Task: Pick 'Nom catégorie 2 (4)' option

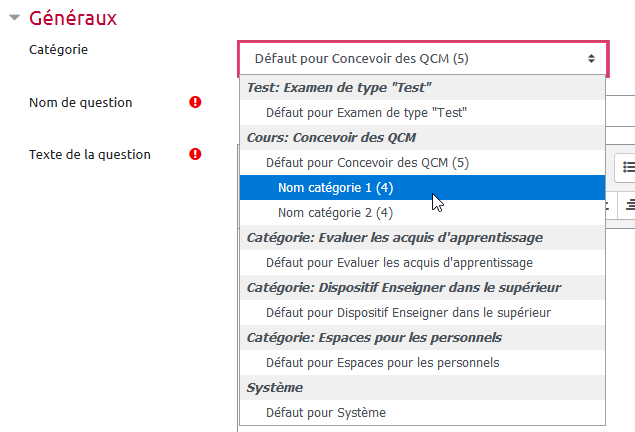Action: pos(335,212)
